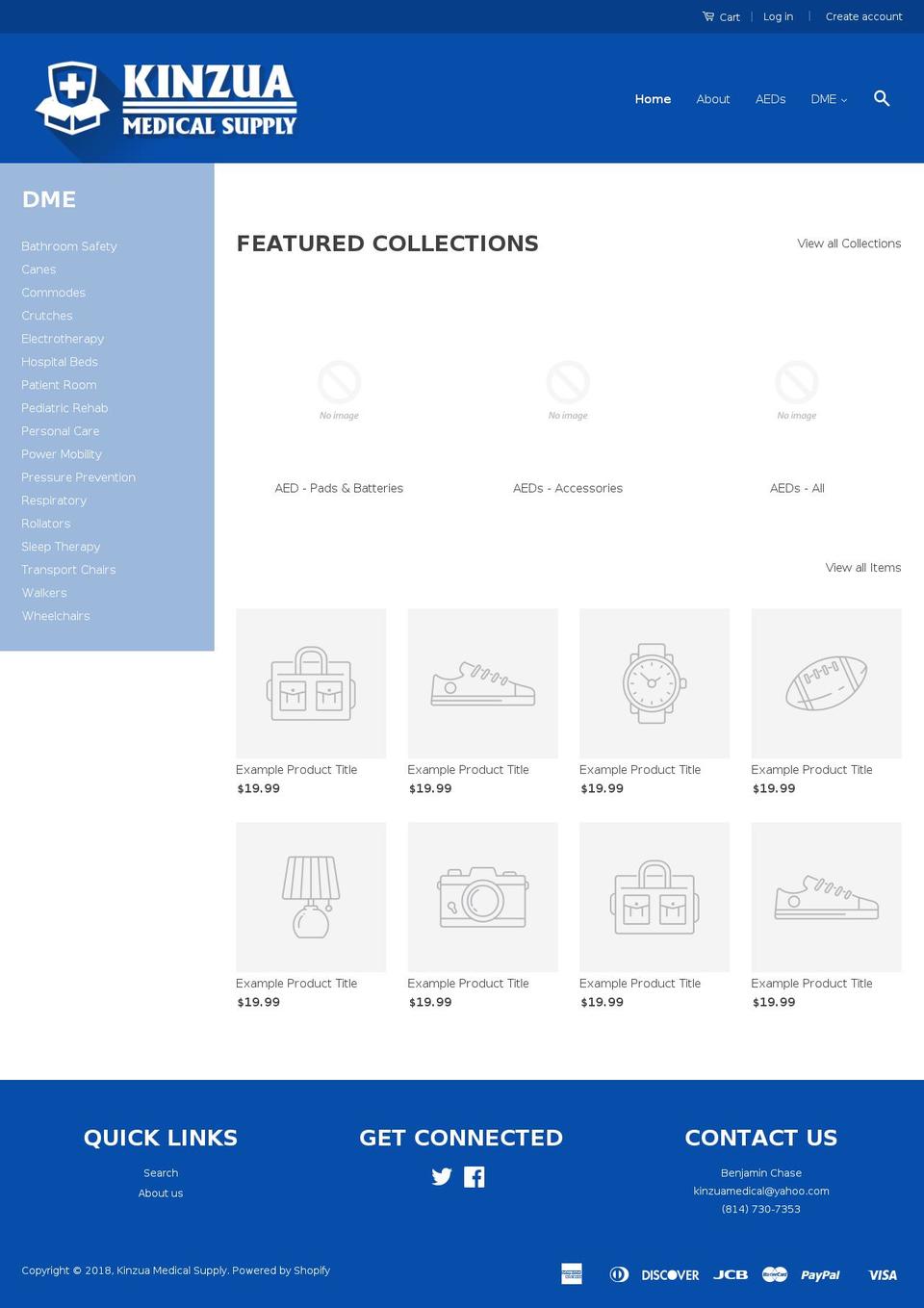Click the kinzuamedical@yahoo.com email link
This screenshot has height=1308, width=924.
761,1191
